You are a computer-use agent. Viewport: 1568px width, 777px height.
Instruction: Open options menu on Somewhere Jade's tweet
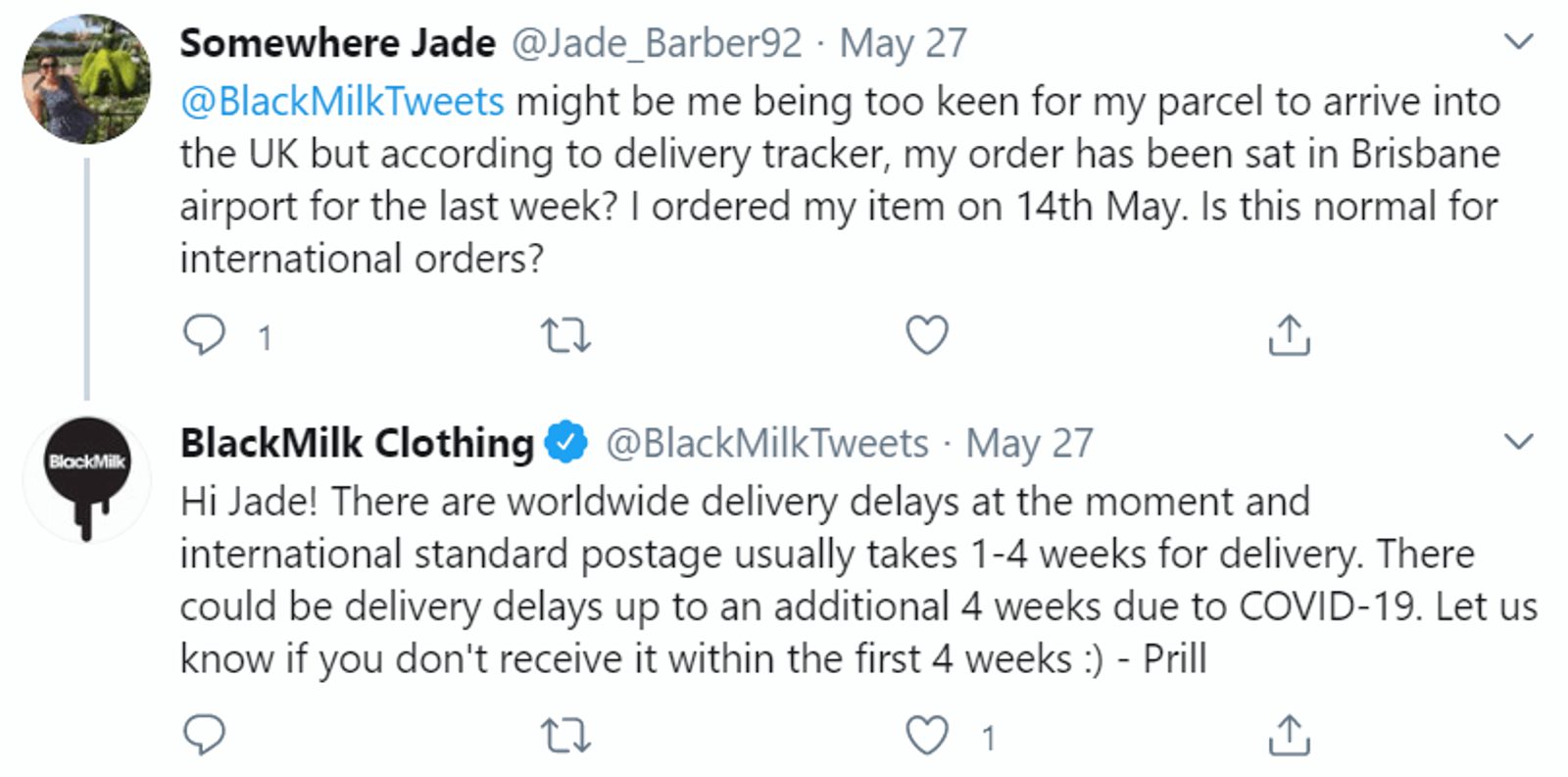coord(1520,39)
